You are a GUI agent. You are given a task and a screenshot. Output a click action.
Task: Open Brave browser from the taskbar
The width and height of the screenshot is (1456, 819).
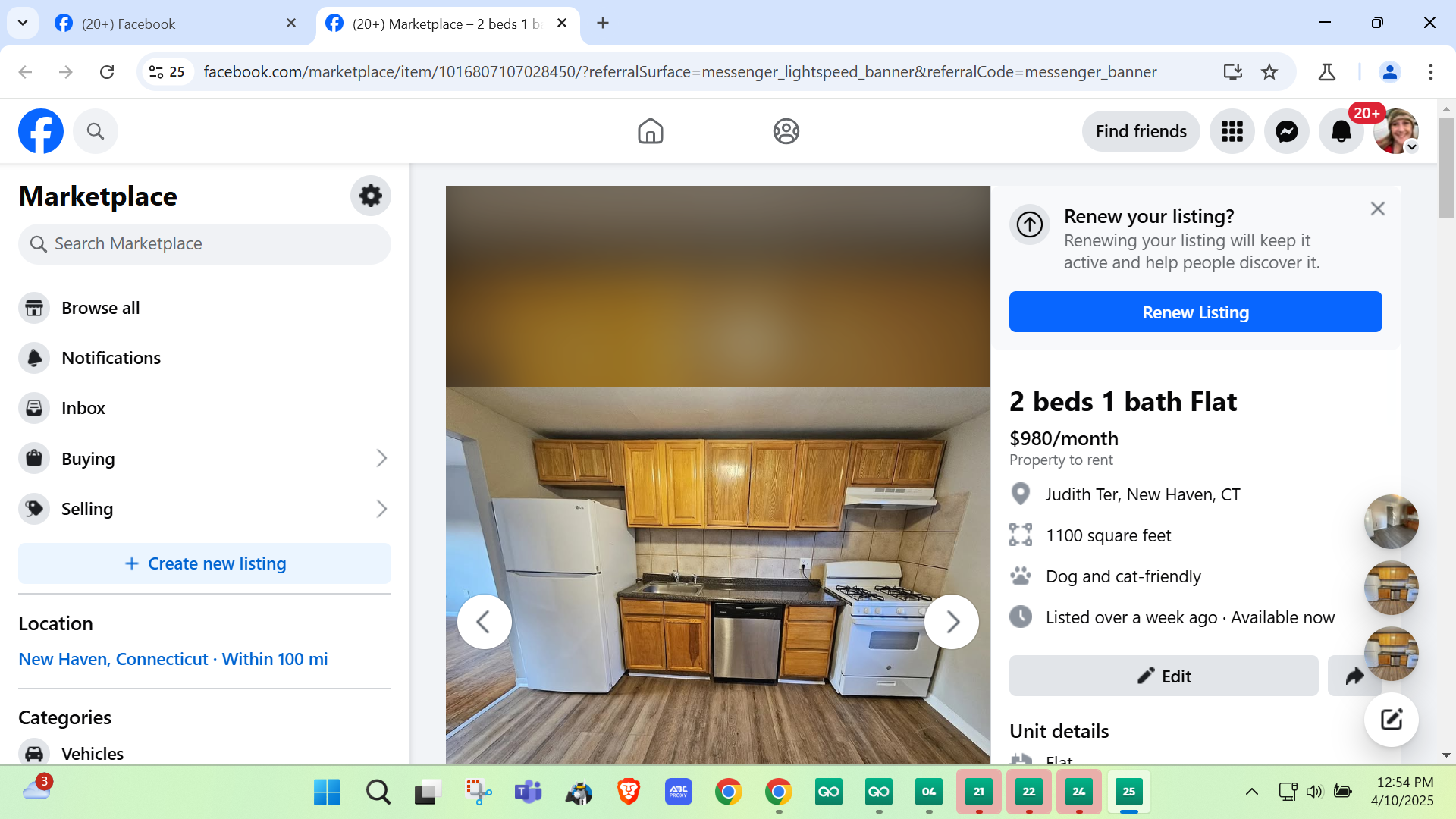click(628, 792)
